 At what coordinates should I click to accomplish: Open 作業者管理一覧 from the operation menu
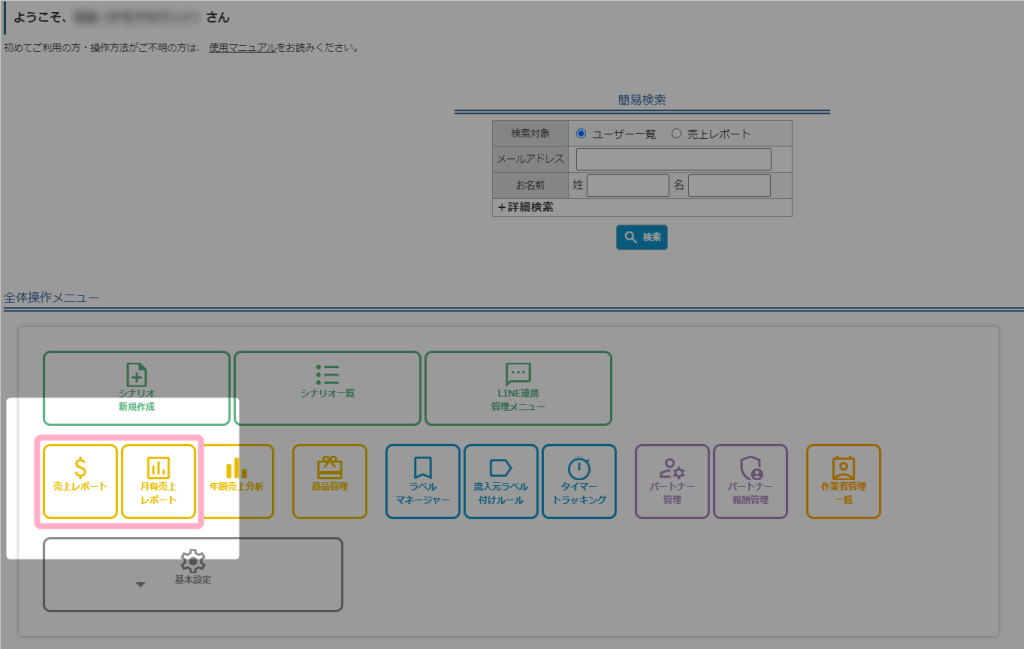pos(844,481)
